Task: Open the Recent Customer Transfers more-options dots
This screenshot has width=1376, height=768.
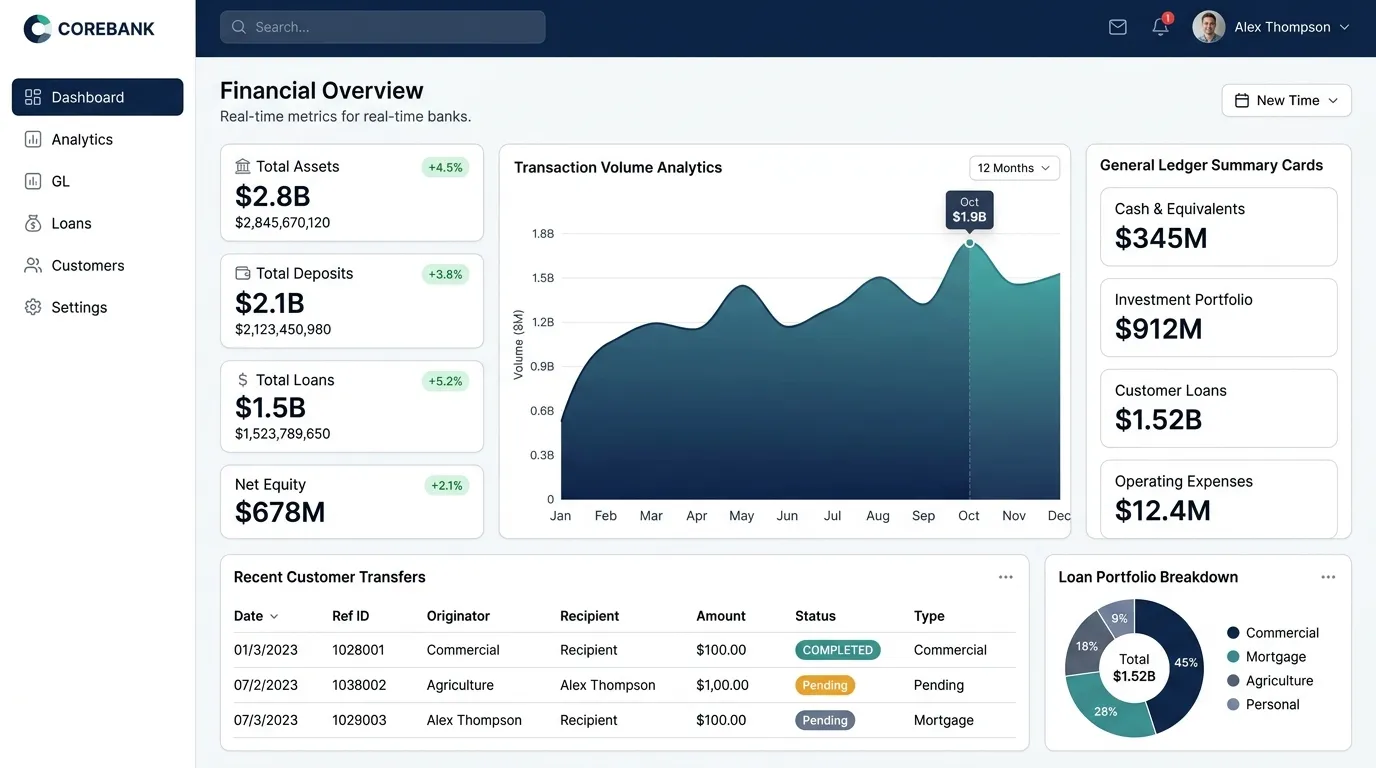Action: click(1006, 577)
